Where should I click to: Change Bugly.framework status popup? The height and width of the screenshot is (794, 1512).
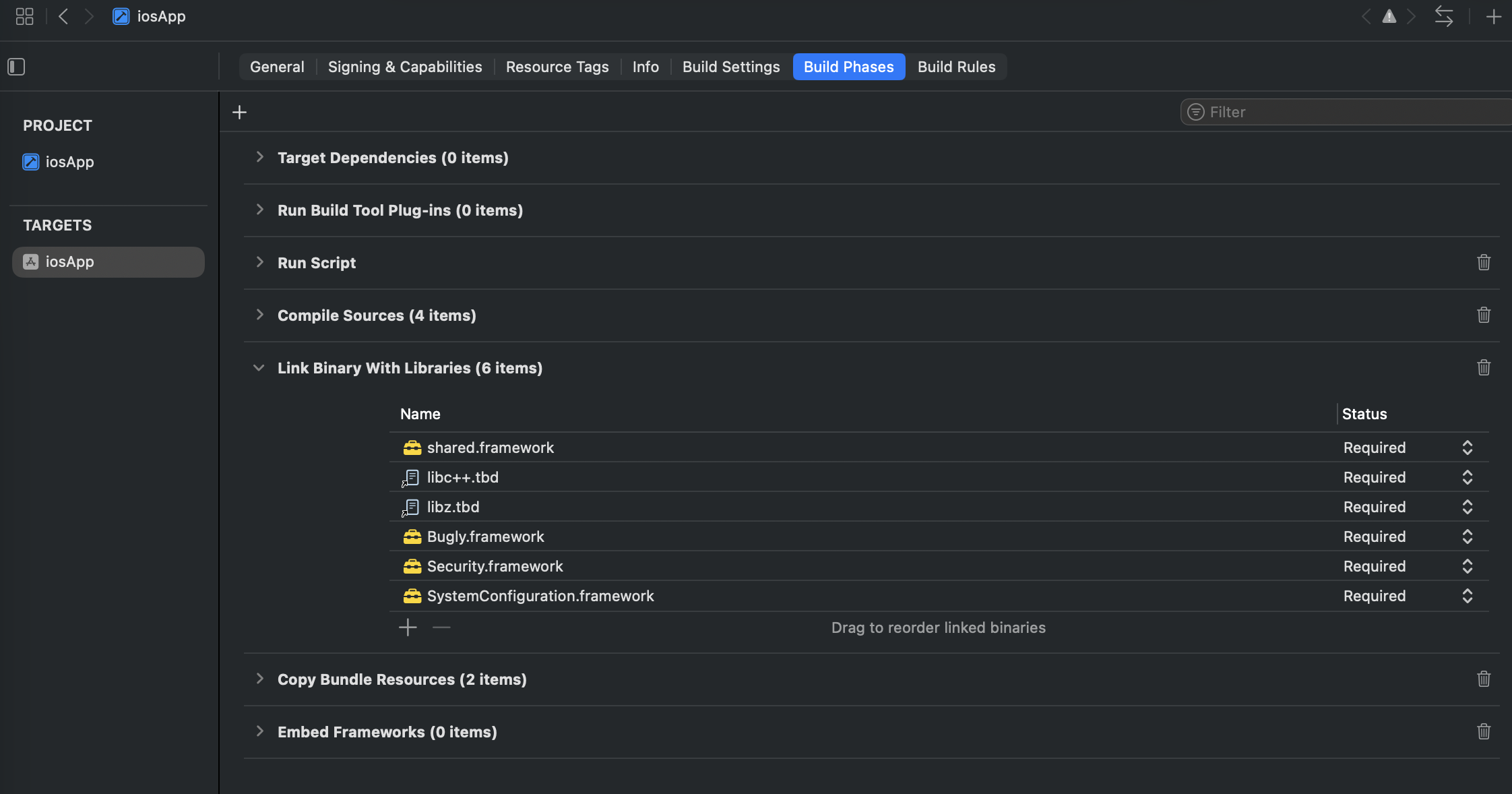pos(1467,537)
